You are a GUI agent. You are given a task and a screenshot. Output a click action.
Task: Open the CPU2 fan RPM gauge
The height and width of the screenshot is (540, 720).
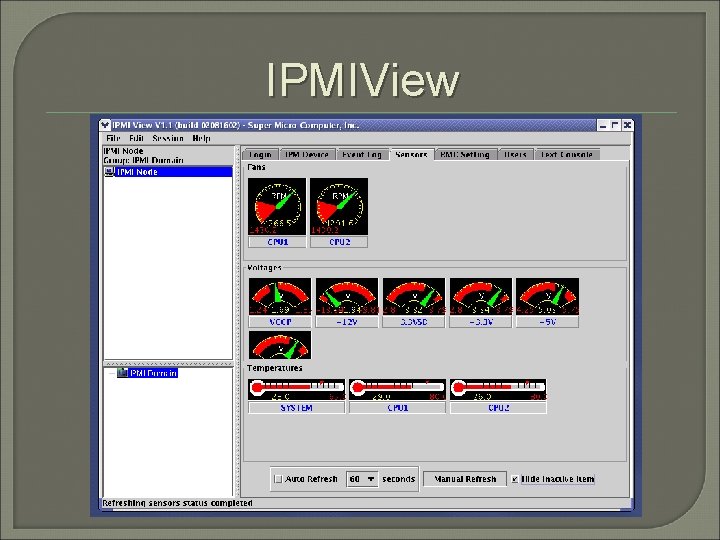(x=339, y=207)
